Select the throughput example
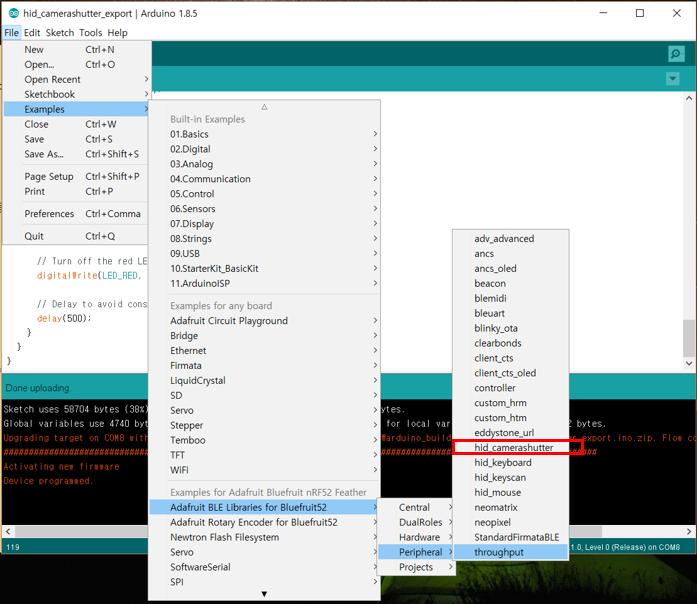The width and height of the screenshot is (697, 604). point(499,552)
